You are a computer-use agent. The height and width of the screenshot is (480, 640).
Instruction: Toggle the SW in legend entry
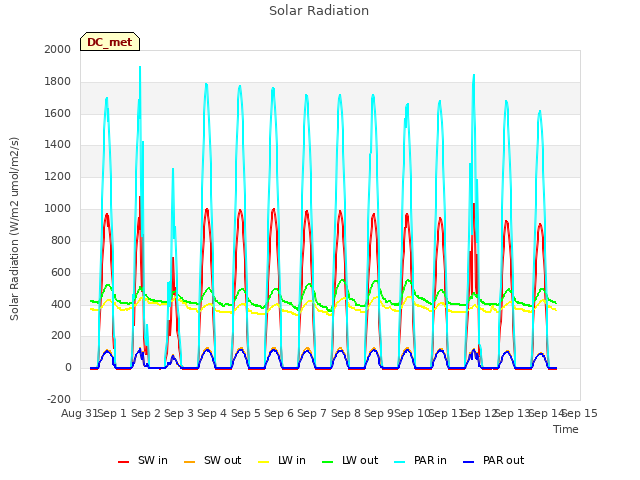143,460
